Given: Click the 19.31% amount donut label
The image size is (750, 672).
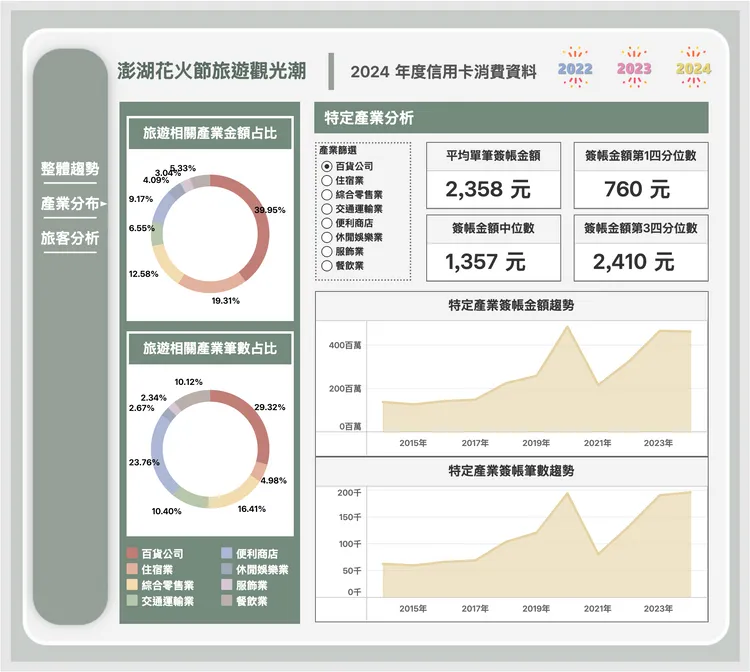Looking at the screenshot, I should point(226,301).
